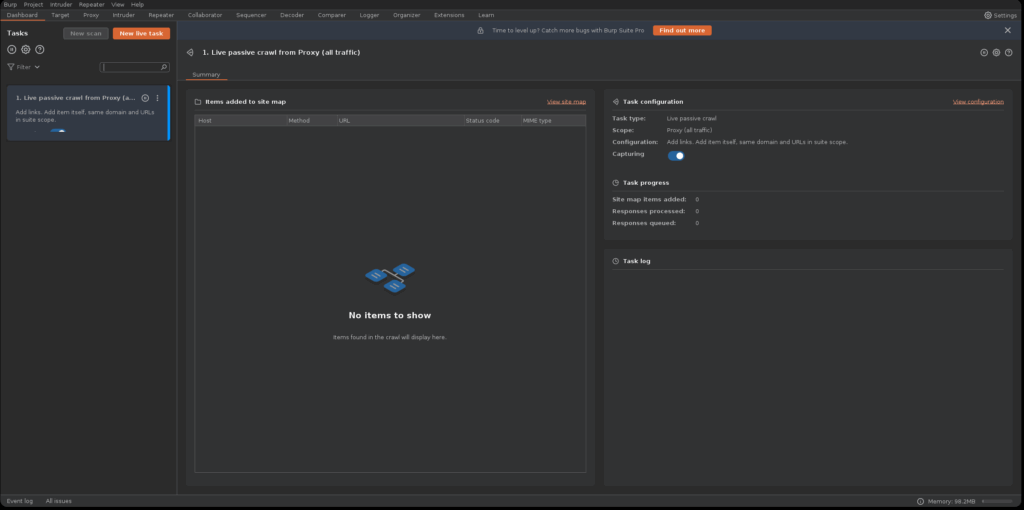Open task settings gear under Tasks heading
1024x510 pixels.
click(26, 49)
